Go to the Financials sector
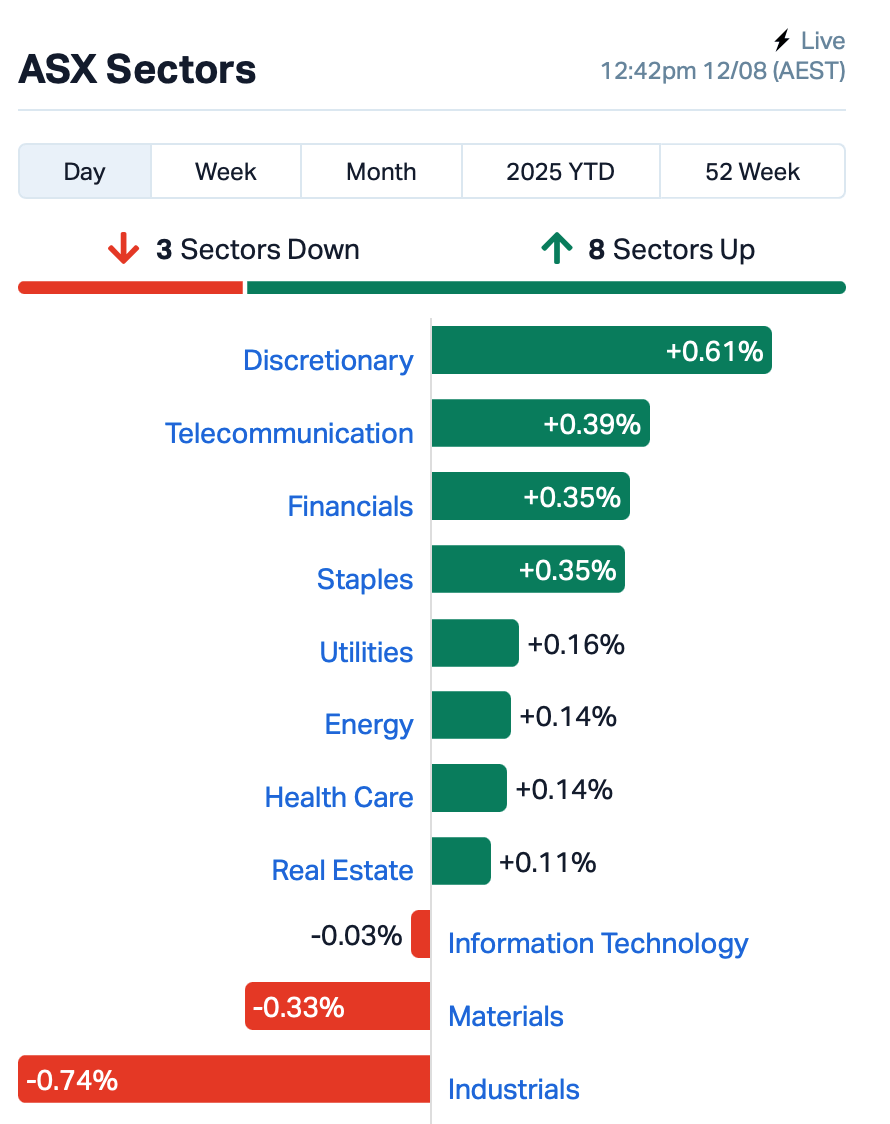 click(350, 506)
